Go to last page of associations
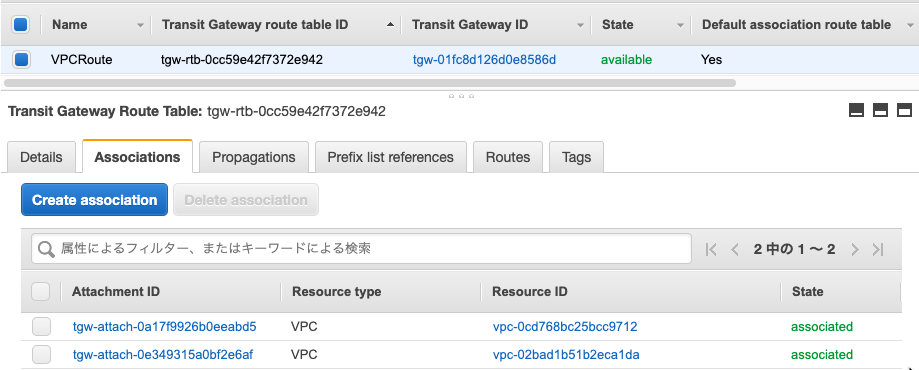919x370 pixels. pos(877,249)
